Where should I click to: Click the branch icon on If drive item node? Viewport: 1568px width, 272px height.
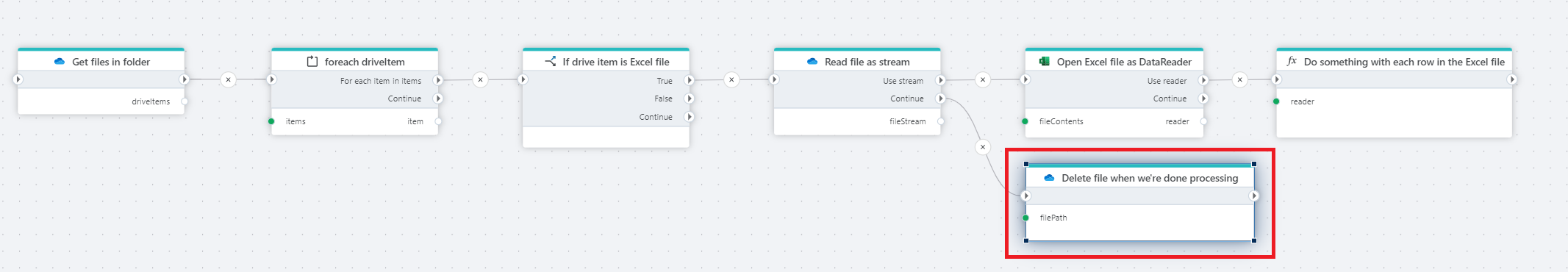click(x=551, y=61)
